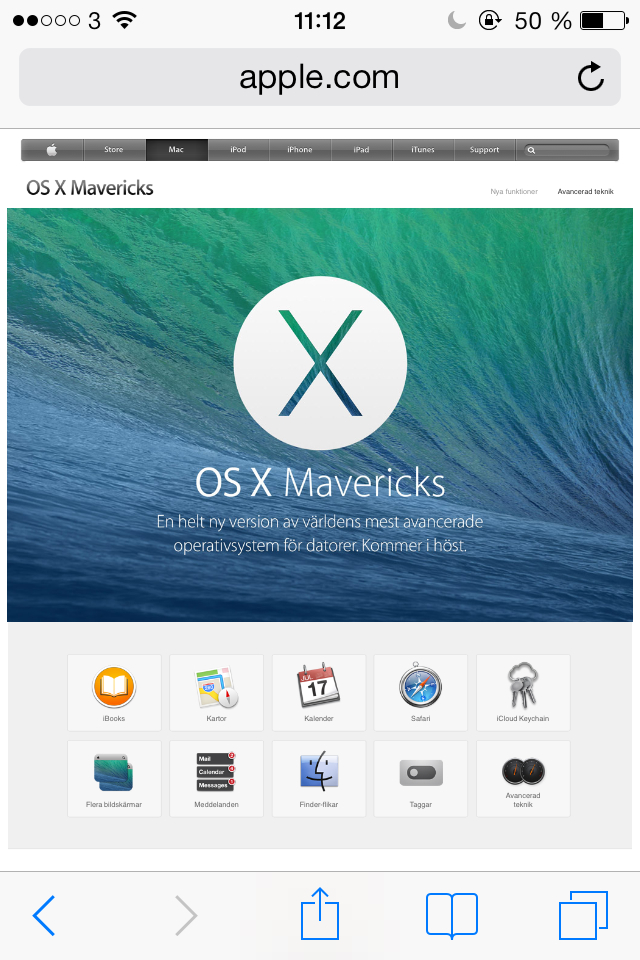This screenshot has width=640, height=960.
Task: Open the iCloud Keychain tile
Action: pyautogui.click(x=523, y=692)
